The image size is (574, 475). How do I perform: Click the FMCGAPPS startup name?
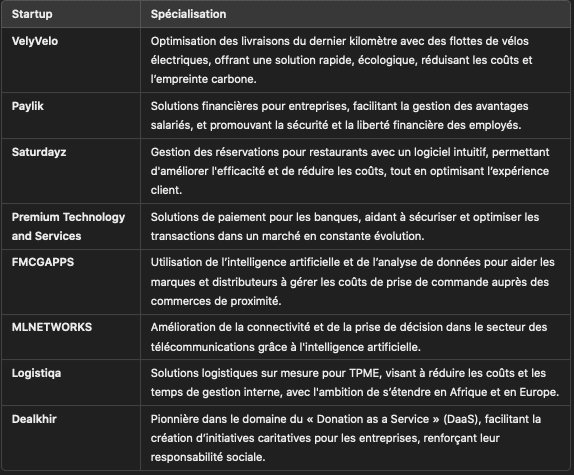43,262
